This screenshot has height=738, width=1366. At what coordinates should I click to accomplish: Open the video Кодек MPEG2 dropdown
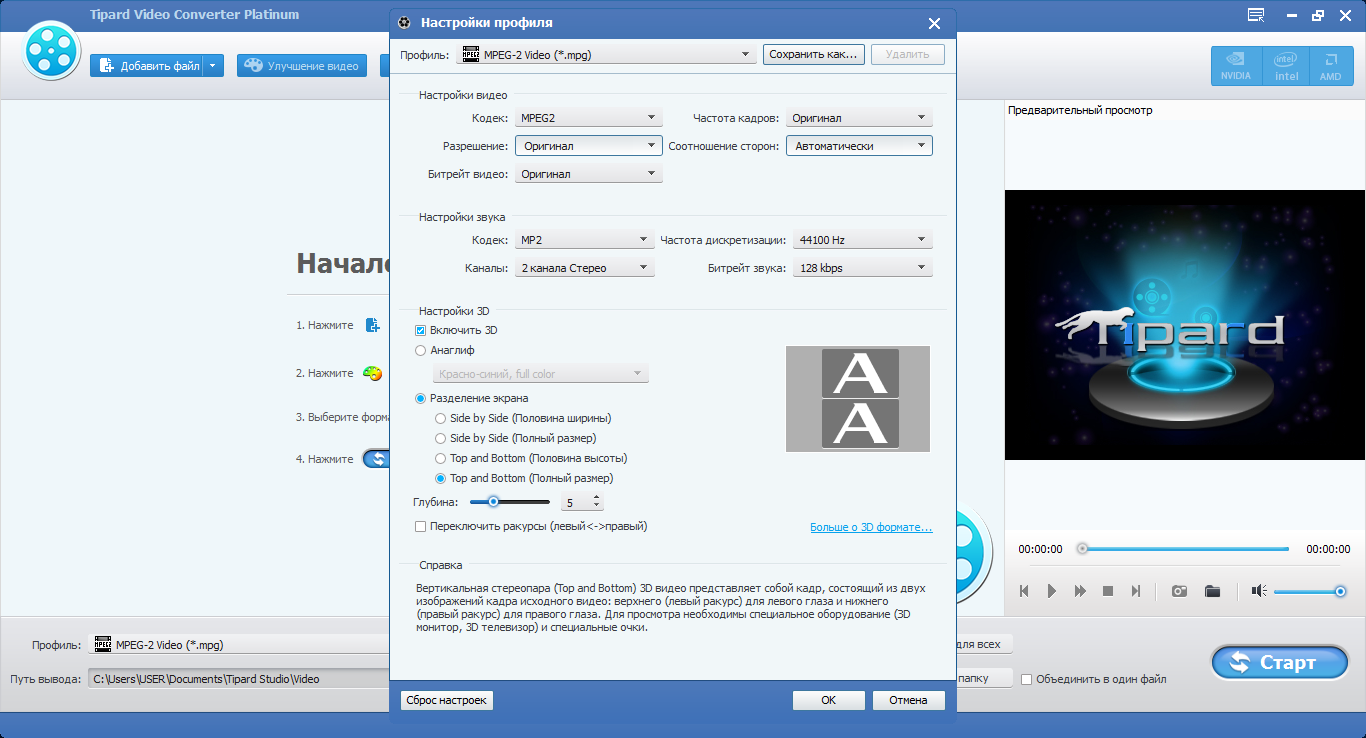click(589, 118)
